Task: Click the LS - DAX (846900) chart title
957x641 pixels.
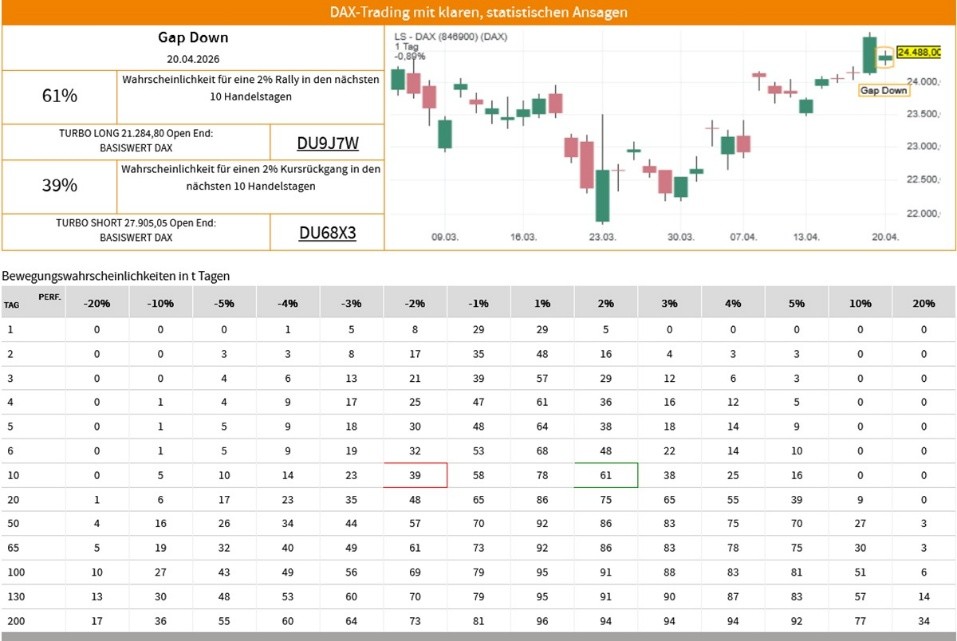Action: coord(451,37)
